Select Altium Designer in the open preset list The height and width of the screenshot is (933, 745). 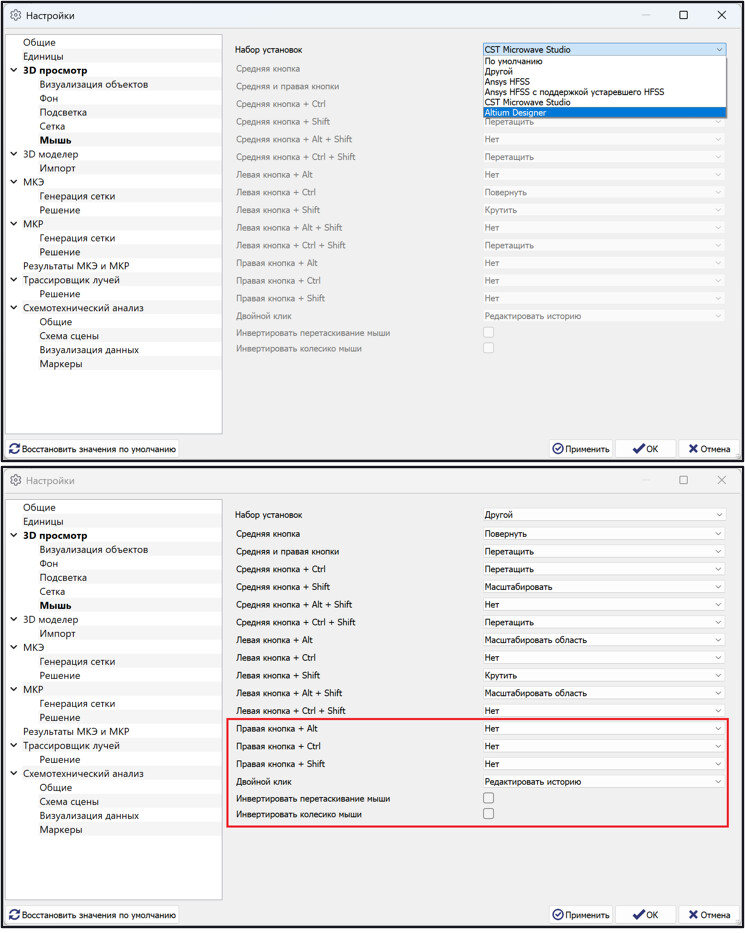[515, 113]
